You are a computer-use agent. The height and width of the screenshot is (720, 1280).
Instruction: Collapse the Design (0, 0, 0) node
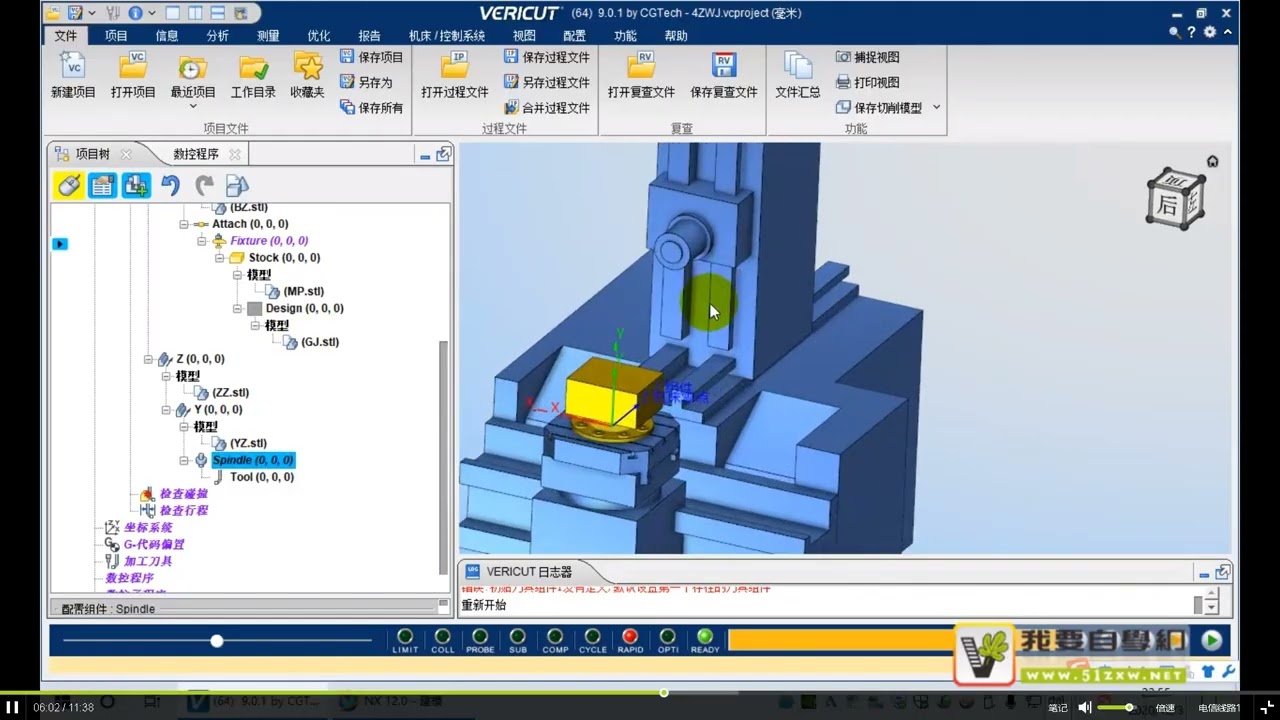point(237,308)
